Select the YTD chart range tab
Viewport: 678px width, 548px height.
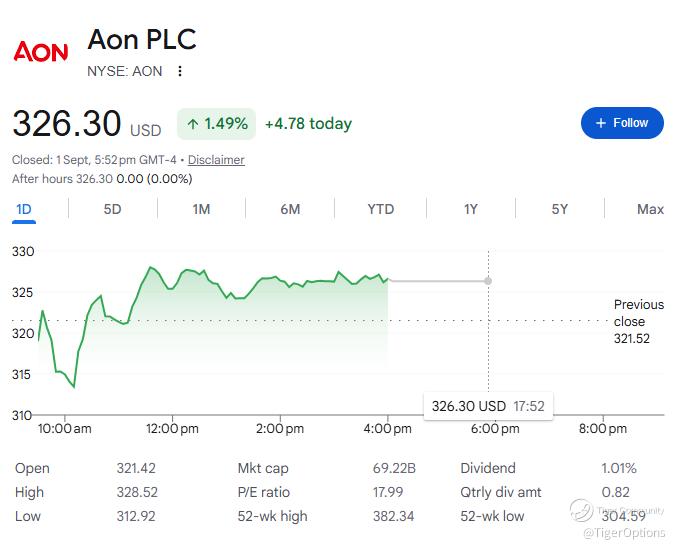[x=381, y=209]
